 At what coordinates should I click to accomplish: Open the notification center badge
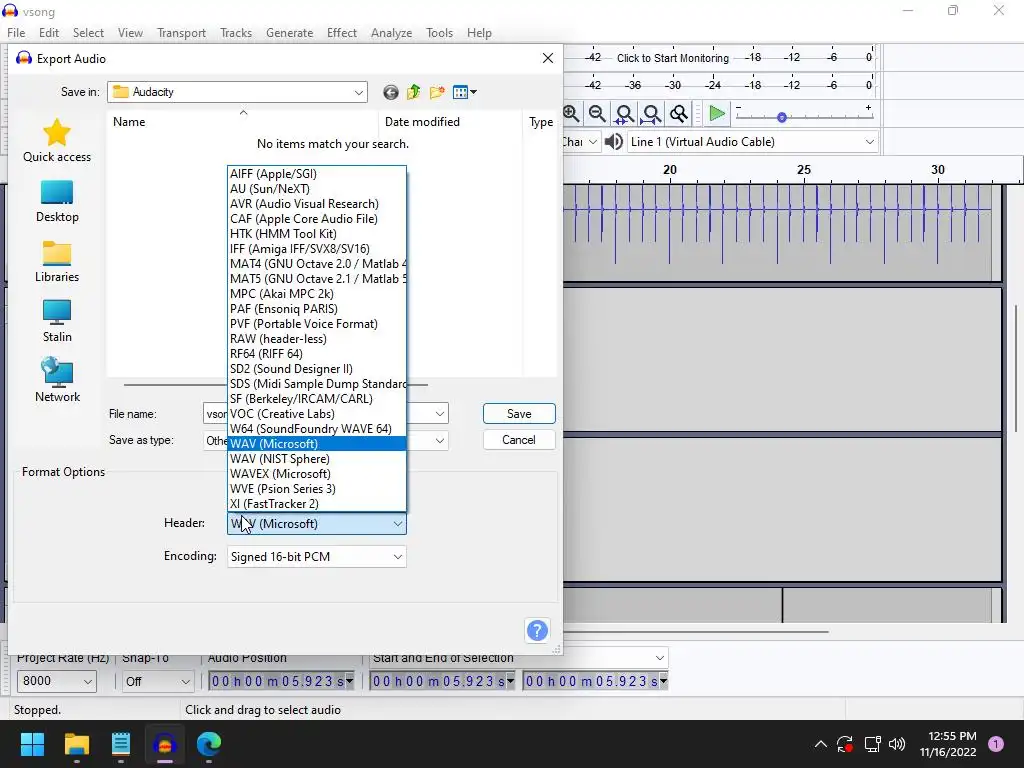pyautogui.click(x=995, y=743)
